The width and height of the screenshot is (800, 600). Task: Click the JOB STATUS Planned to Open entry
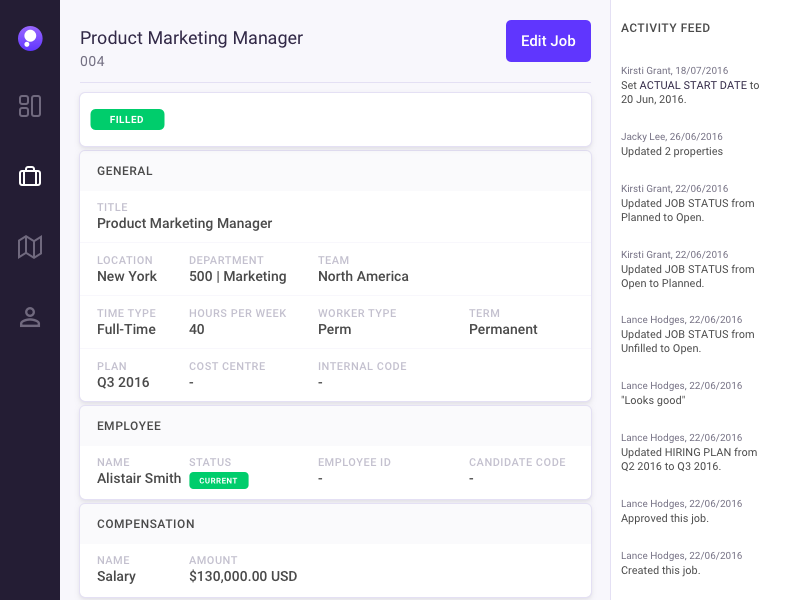tap(688, 203)
